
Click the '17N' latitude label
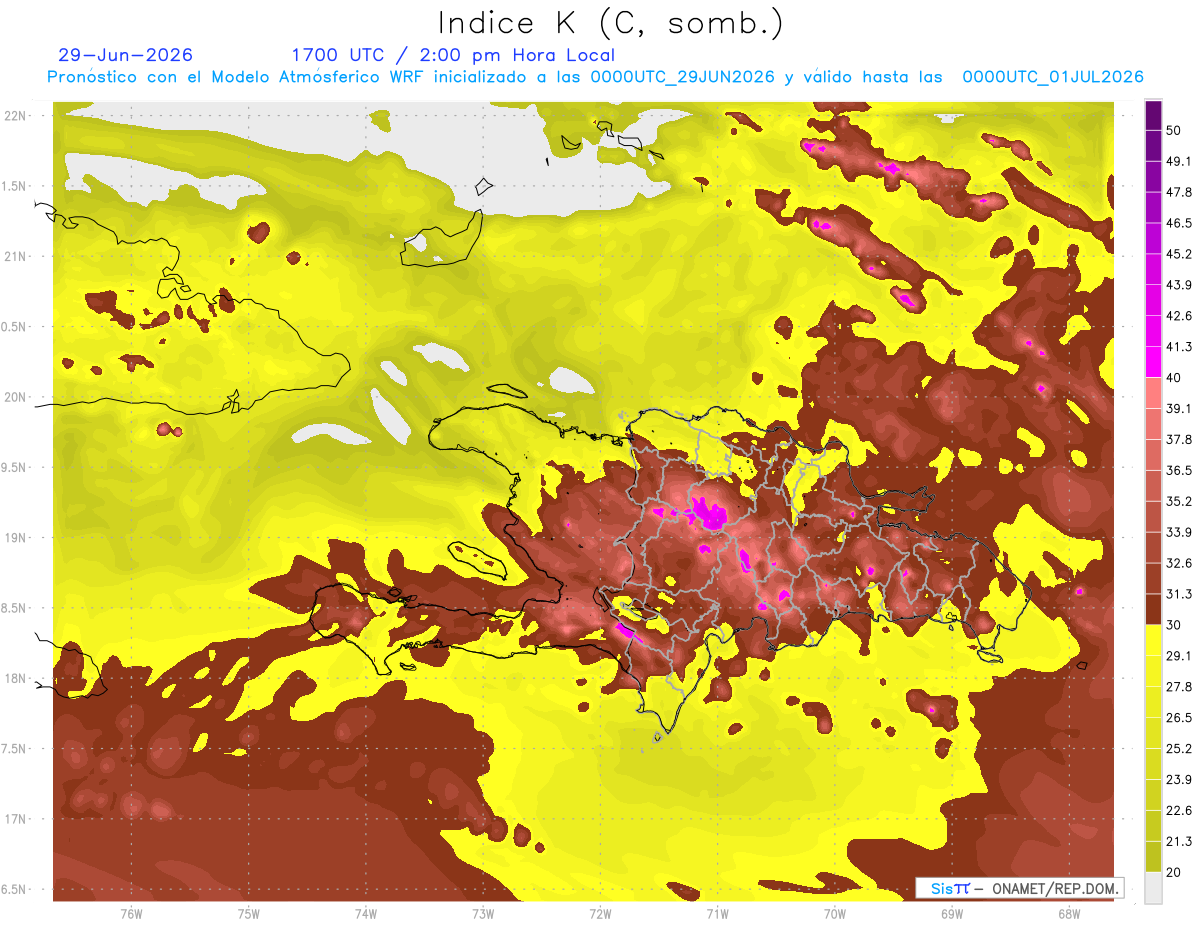pyautogui.click(x=16, y=819)
